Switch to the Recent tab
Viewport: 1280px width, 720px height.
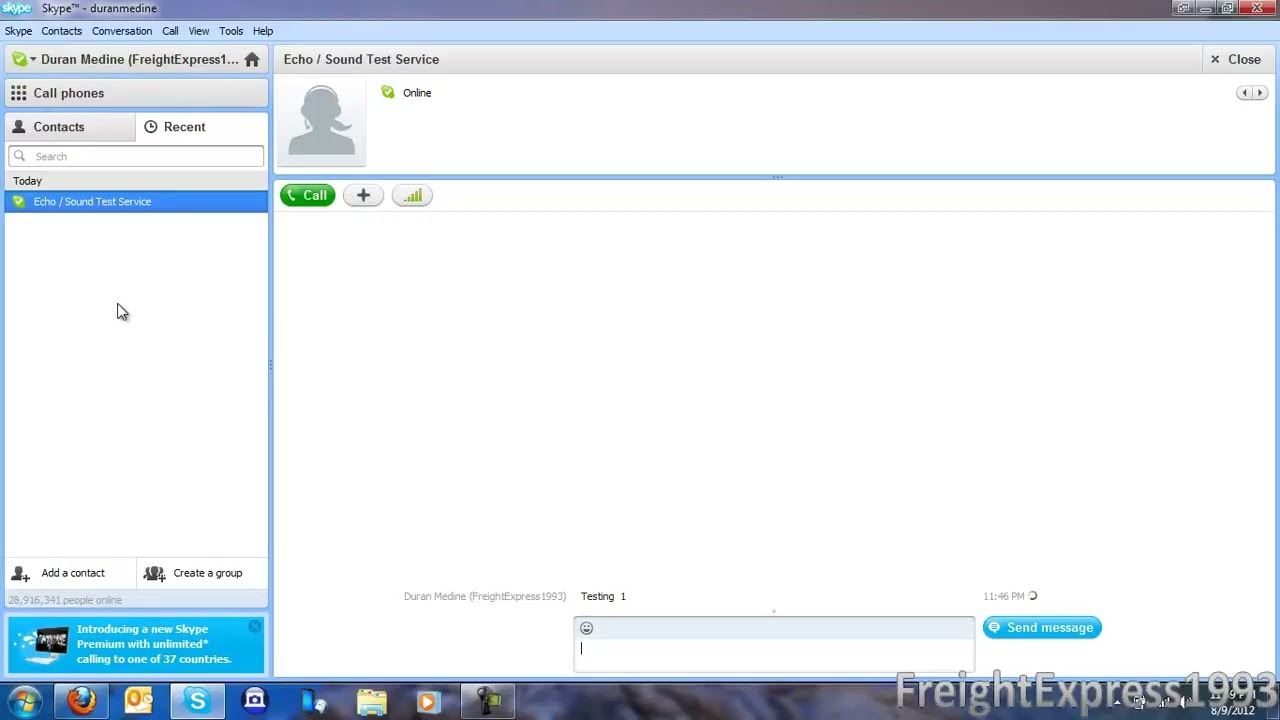pos(202,127)
